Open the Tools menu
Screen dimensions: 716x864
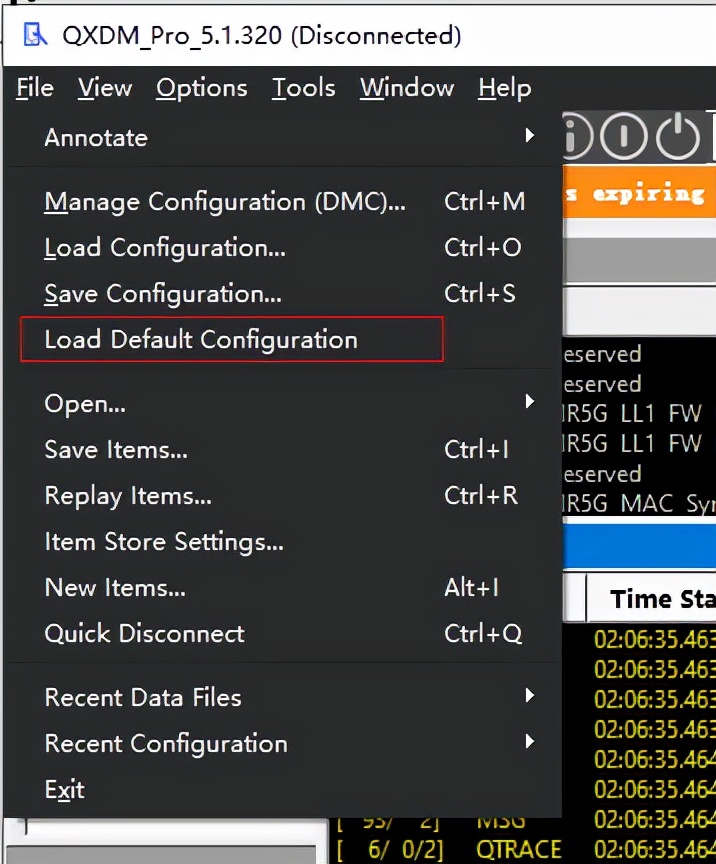pos(303,88)
